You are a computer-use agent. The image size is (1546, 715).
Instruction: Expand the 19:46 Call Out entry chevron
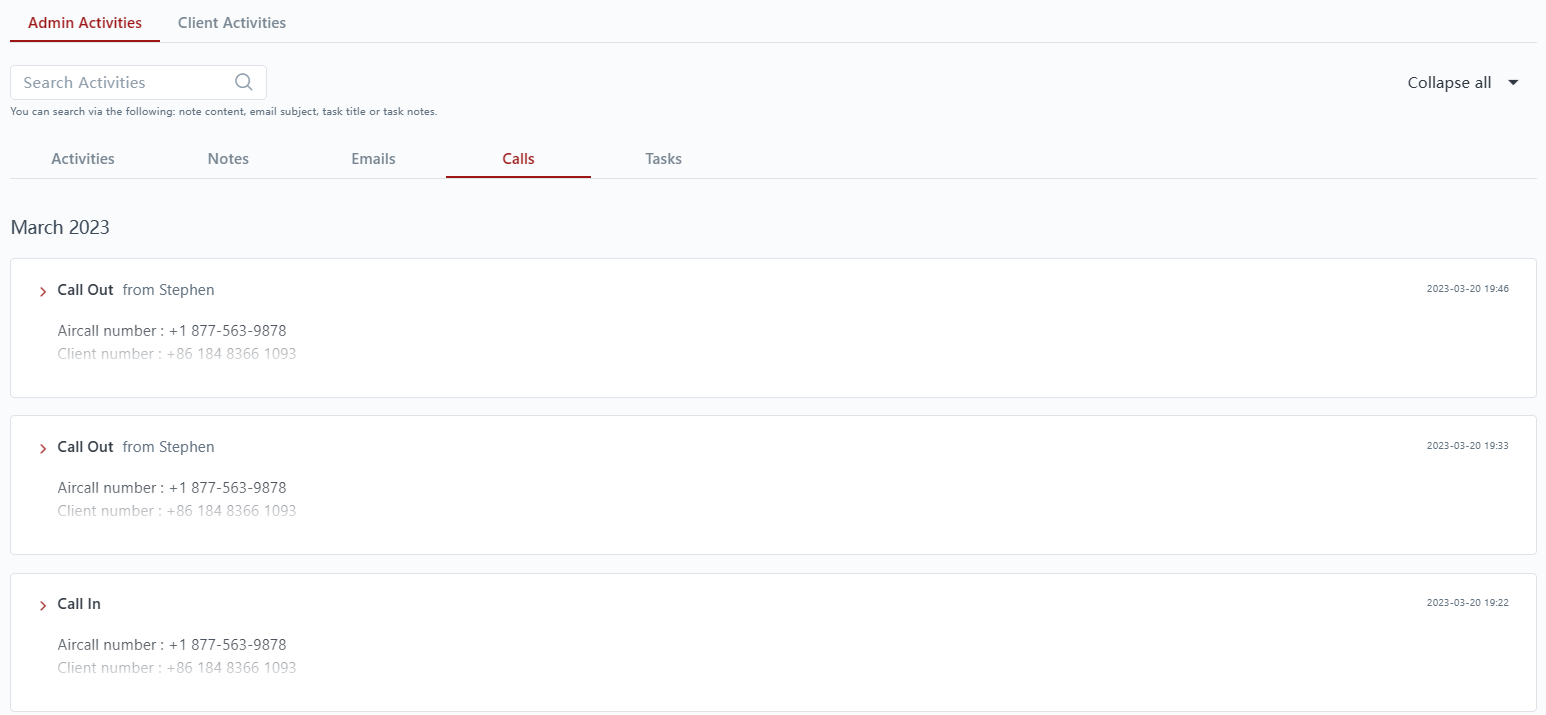tap(43, 291)
